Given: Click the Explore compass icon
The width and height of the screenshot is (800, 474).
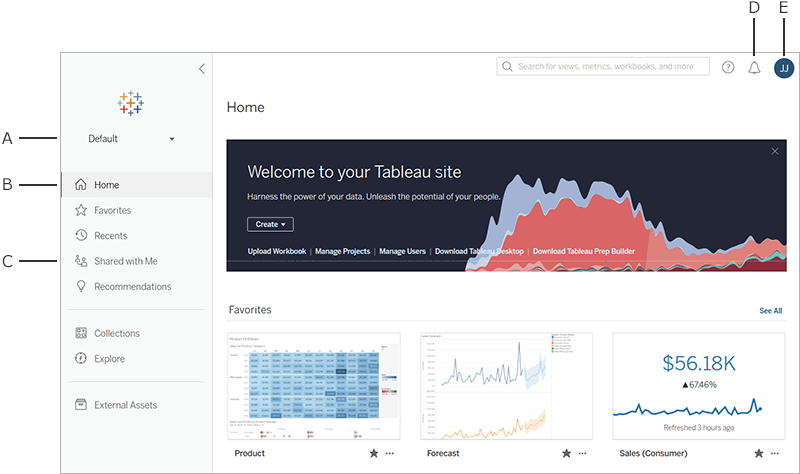Looking at the screenshot, I should 81,358.
